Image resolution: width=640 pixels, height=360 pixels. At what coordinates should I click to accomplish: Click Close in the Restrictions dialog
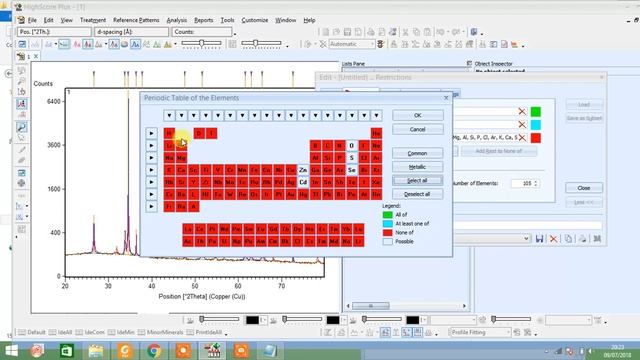[584, 188]
